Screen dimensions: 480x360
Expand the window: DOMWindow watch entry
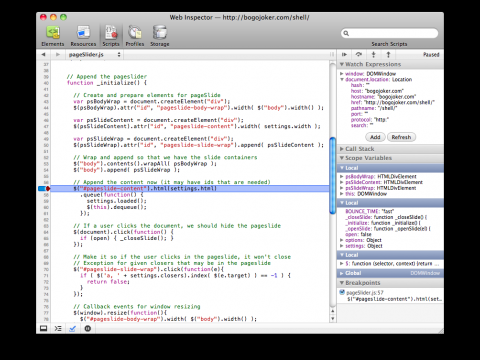341,73
